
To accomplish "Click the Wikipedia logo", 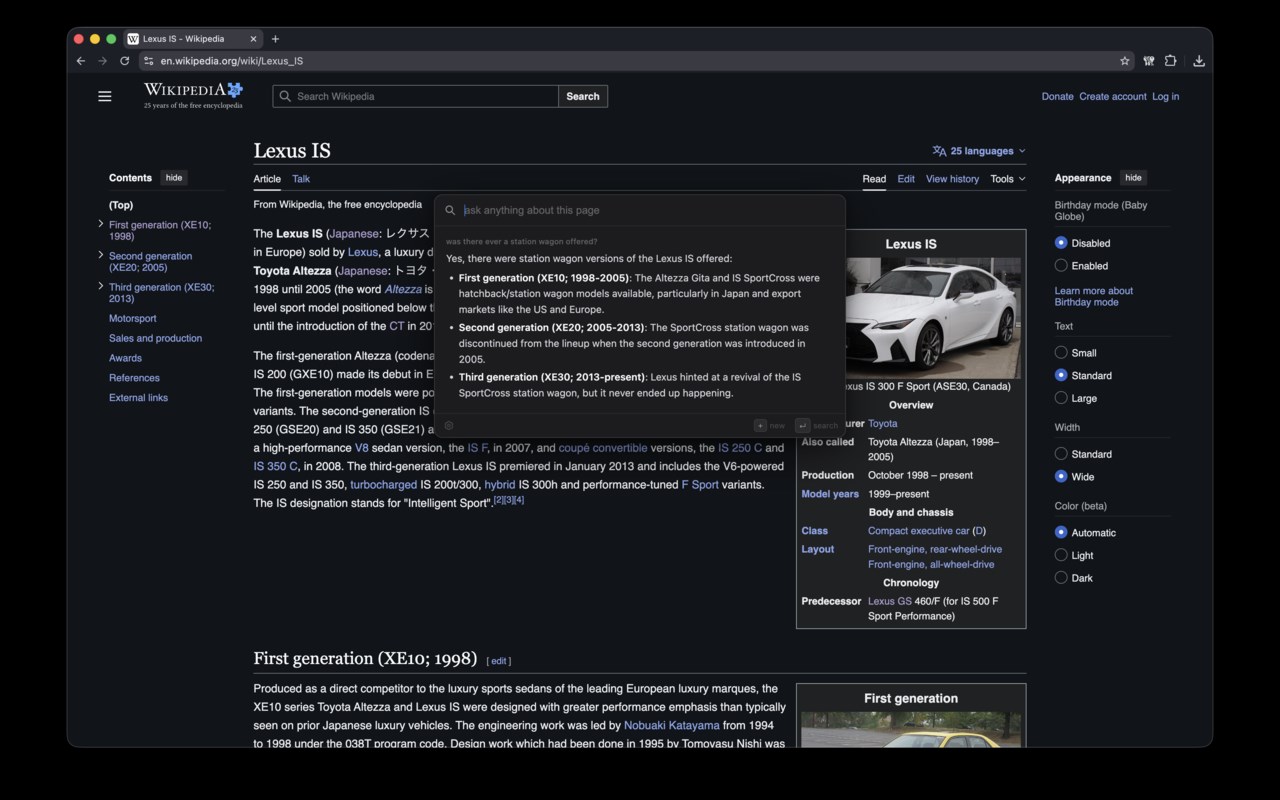I will (x=193, y=96).
